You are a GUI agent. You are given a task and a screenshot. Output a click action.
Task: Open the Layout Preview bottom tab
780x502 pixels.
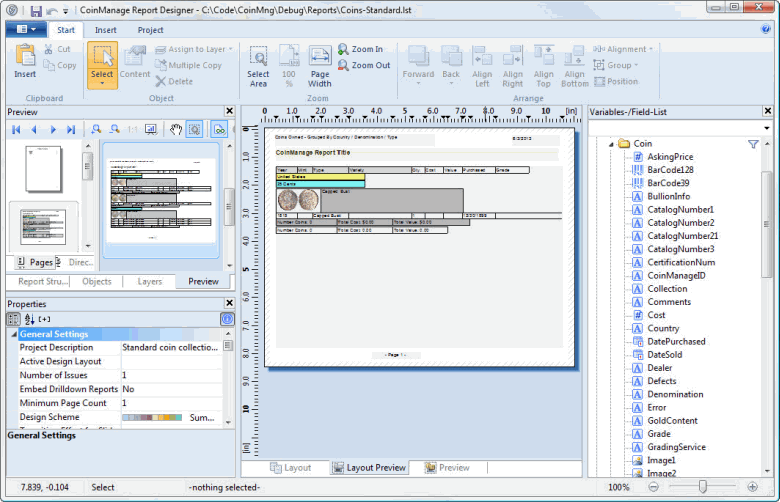coord(369,468)
